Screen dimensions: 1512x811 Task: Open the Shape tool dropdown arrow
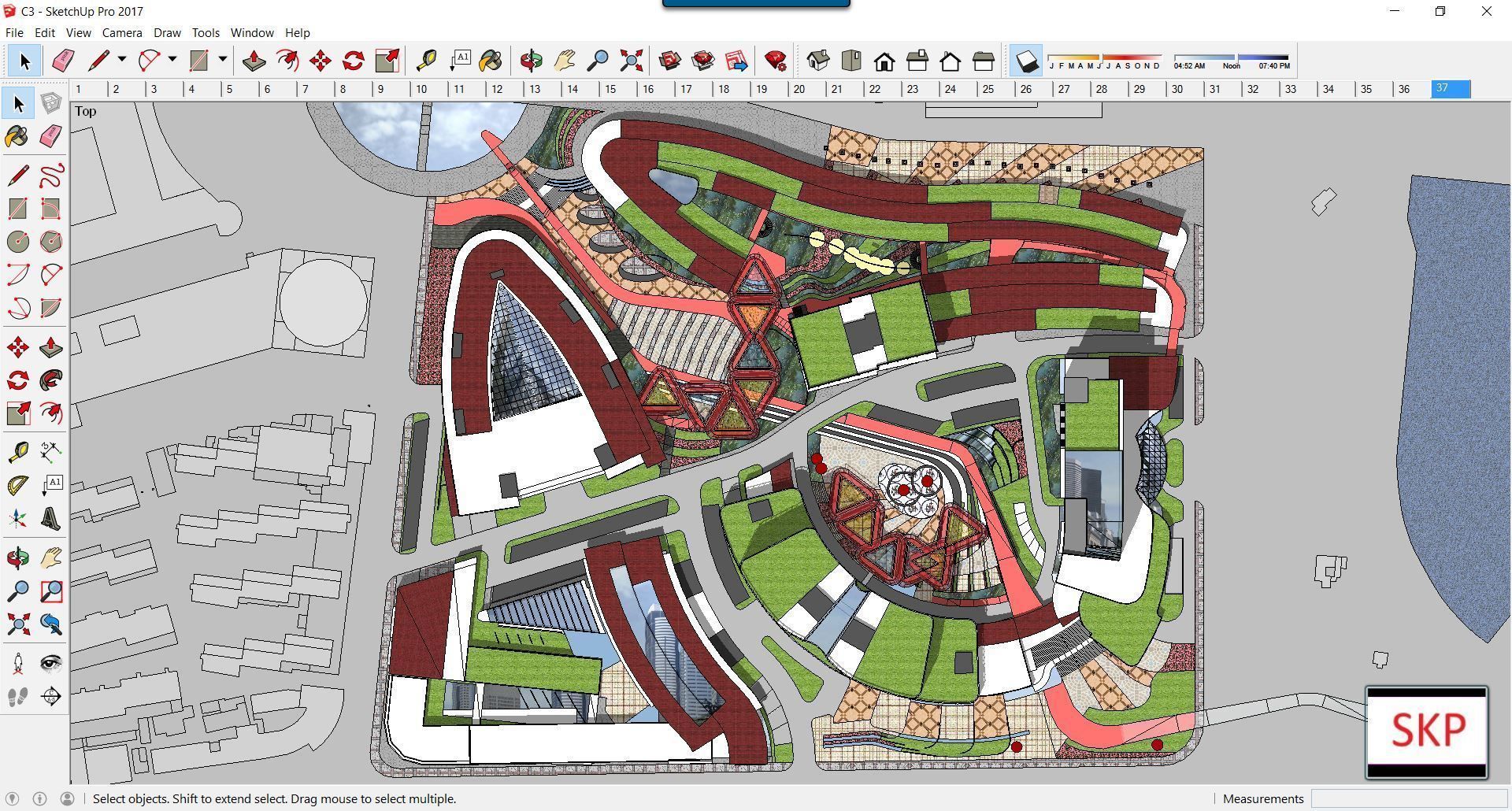pos(223,60)
